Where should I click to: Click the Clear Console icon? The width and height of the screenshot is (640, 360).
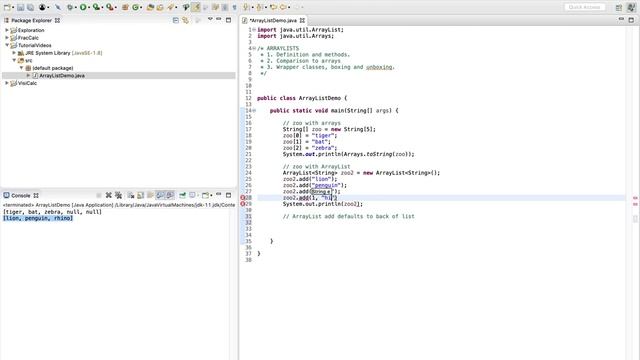(x=131, y=195)
